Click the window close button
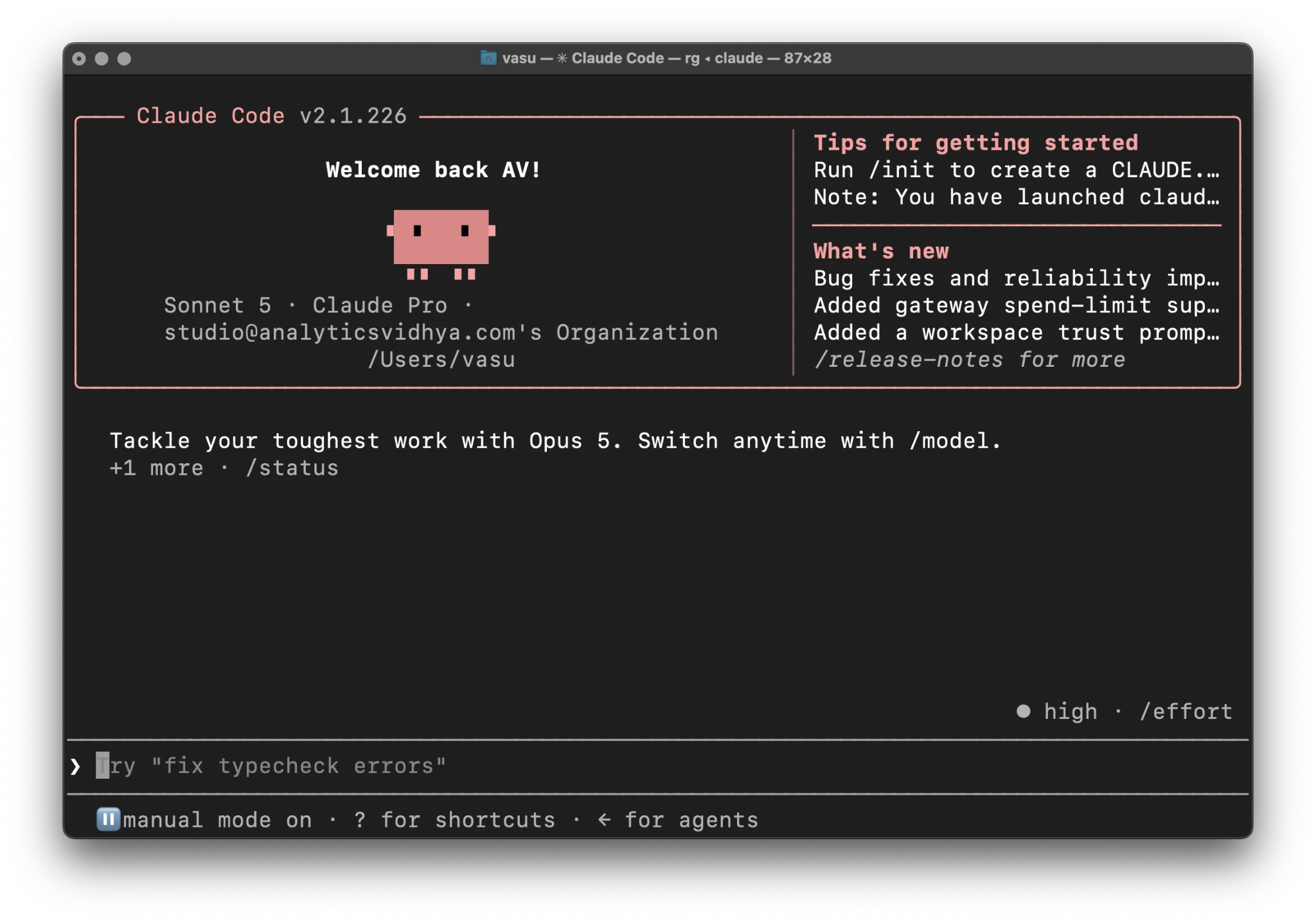Screen dimensions: 1316x922 click(79, 58)
